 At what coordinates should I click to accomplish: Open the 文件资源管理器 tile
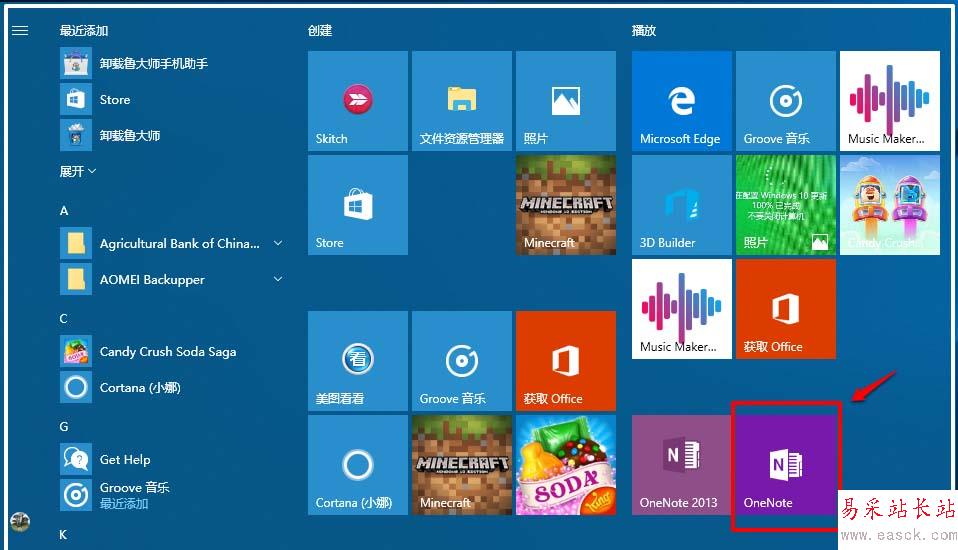tap(462, 101)
